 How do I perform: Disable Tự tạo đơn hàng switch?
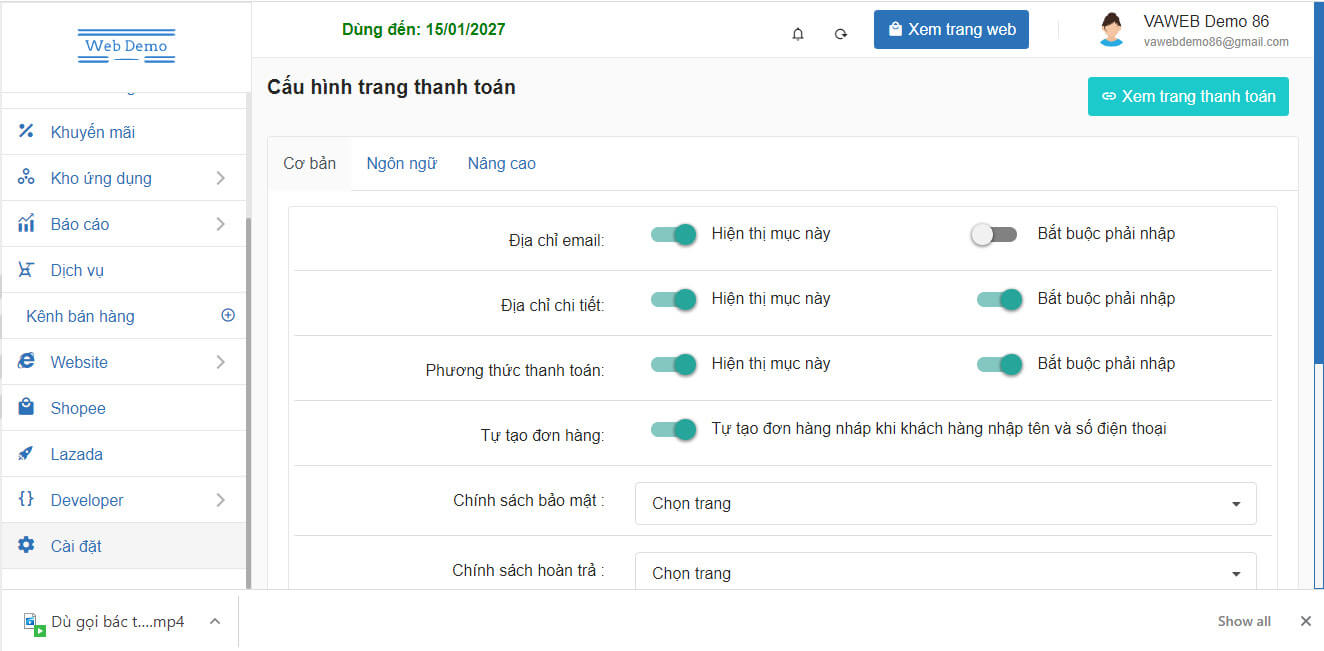(x=673, y=429)
